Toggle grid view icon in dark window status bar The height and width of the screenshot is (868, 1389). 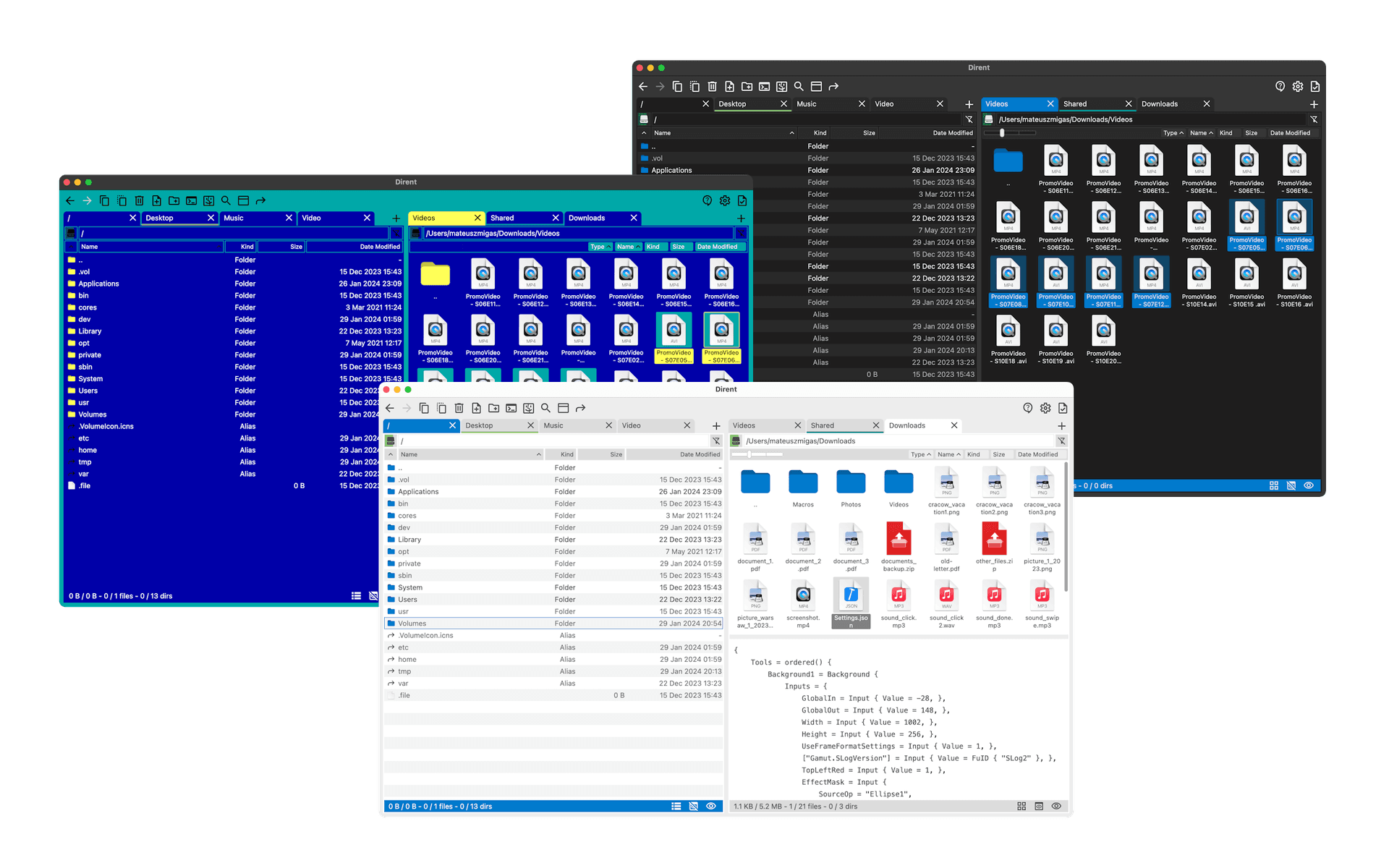1274,486
